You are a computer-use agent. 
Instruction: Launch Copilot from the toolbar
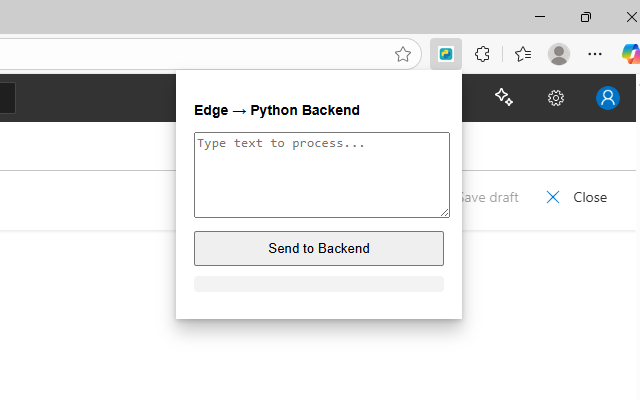[x=630, y=54]
